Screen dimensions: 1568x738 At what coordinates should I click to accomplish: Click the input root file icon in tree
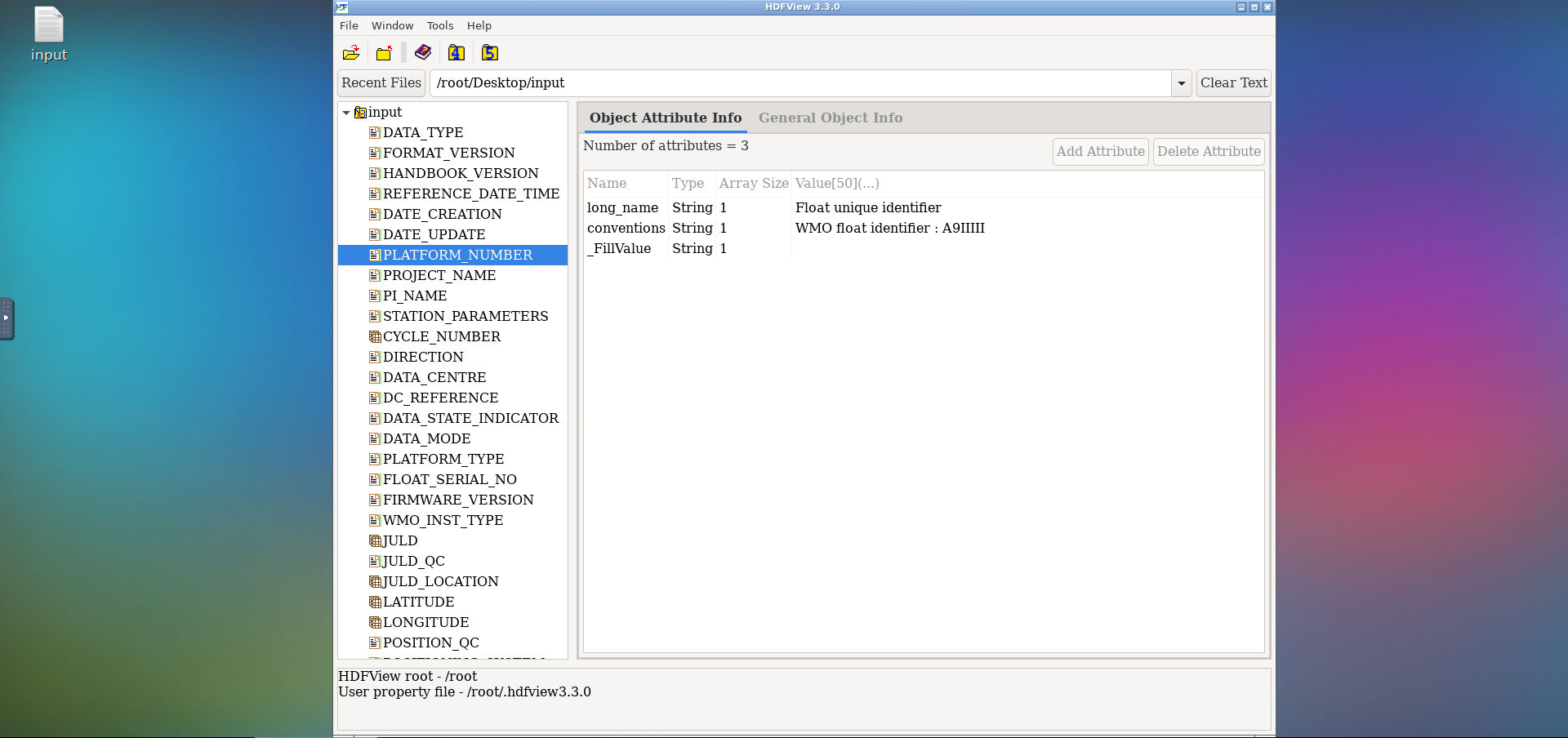360,112
